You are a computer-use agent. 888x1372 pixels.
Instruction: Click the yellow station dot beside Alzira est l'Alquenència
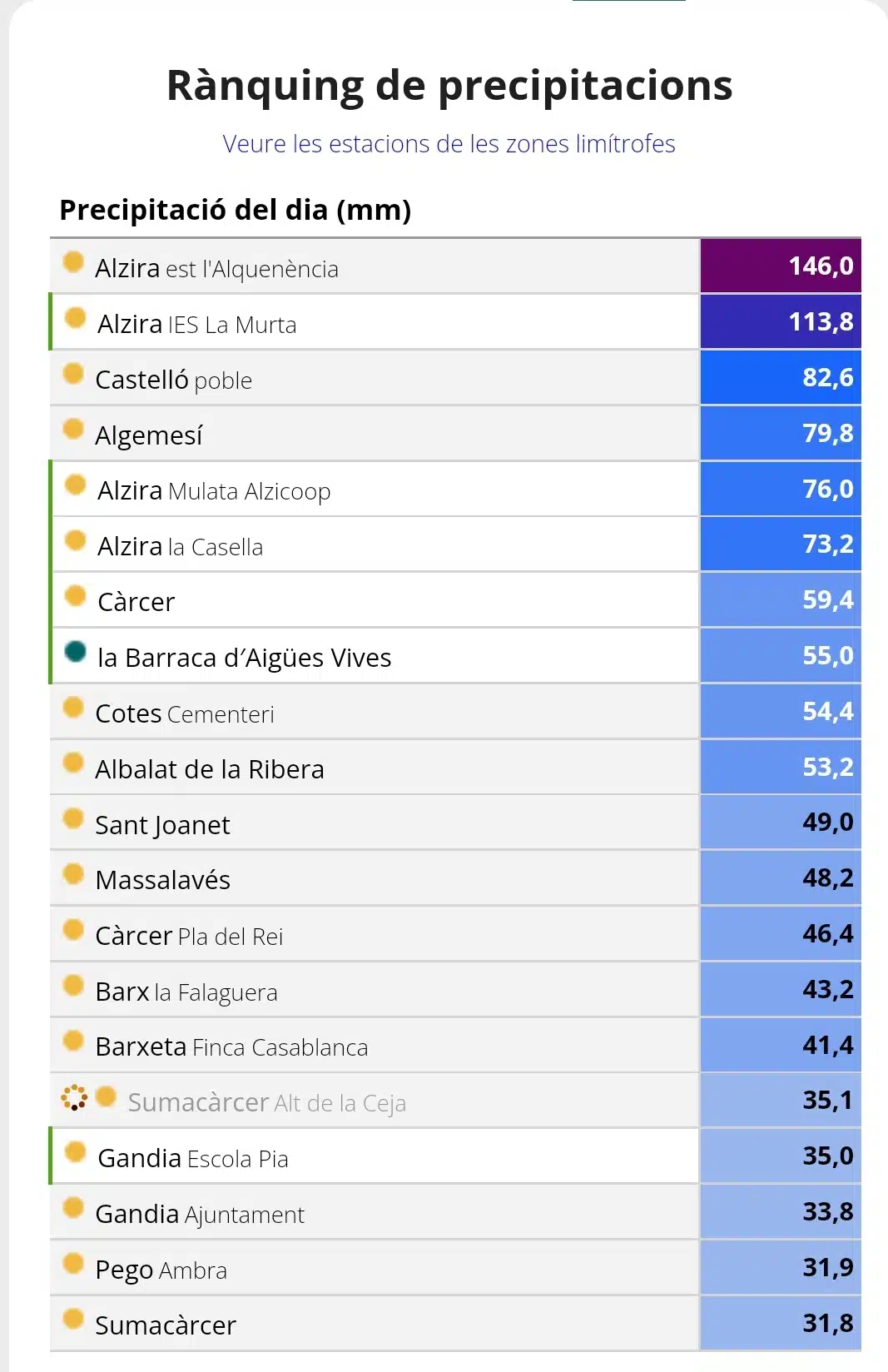73,261
